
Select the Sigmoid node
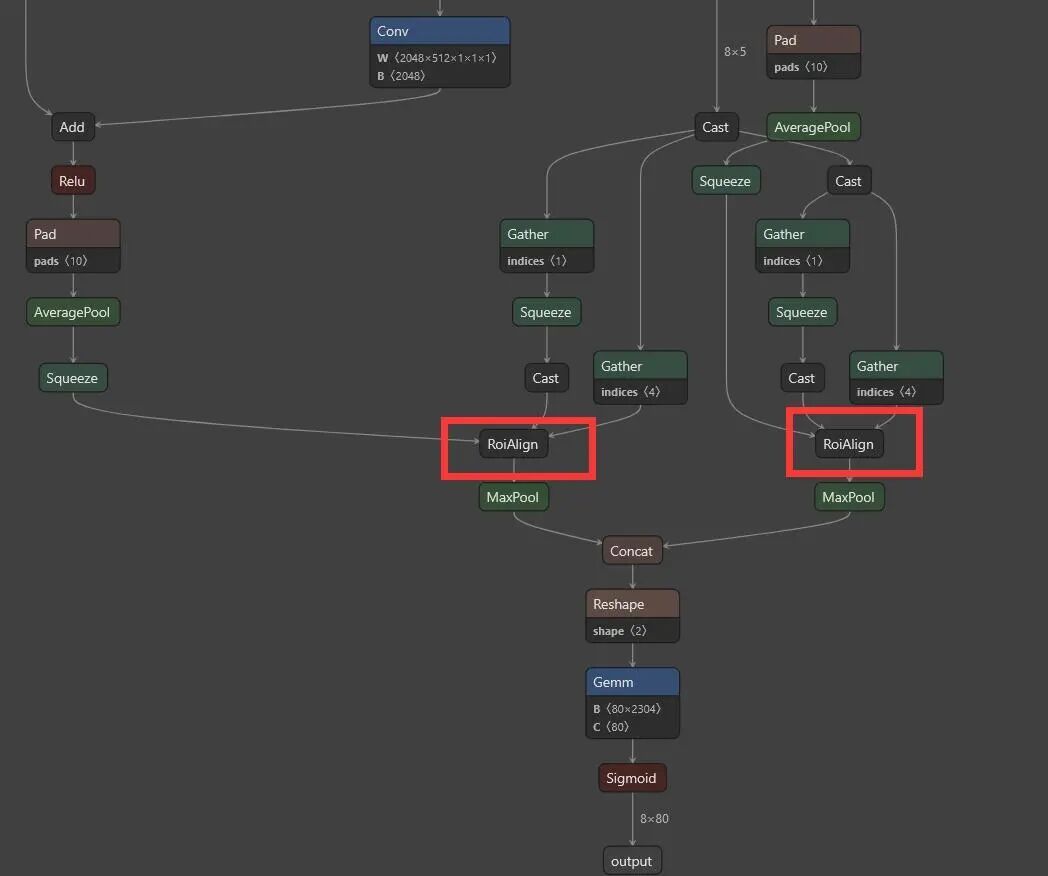coord(632,778)
